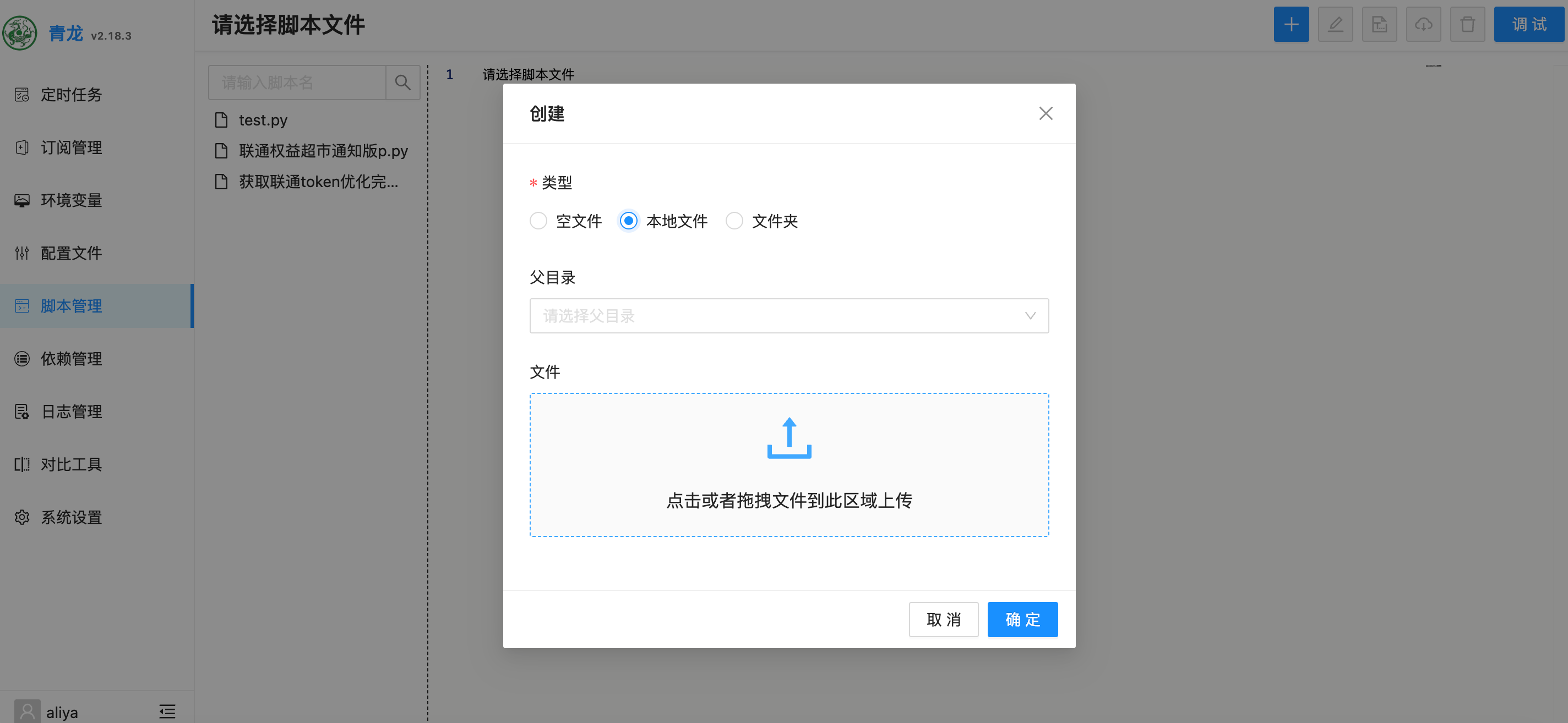
Task: Go to 依赖管理 in the sidebar
Action: [70, 359]
